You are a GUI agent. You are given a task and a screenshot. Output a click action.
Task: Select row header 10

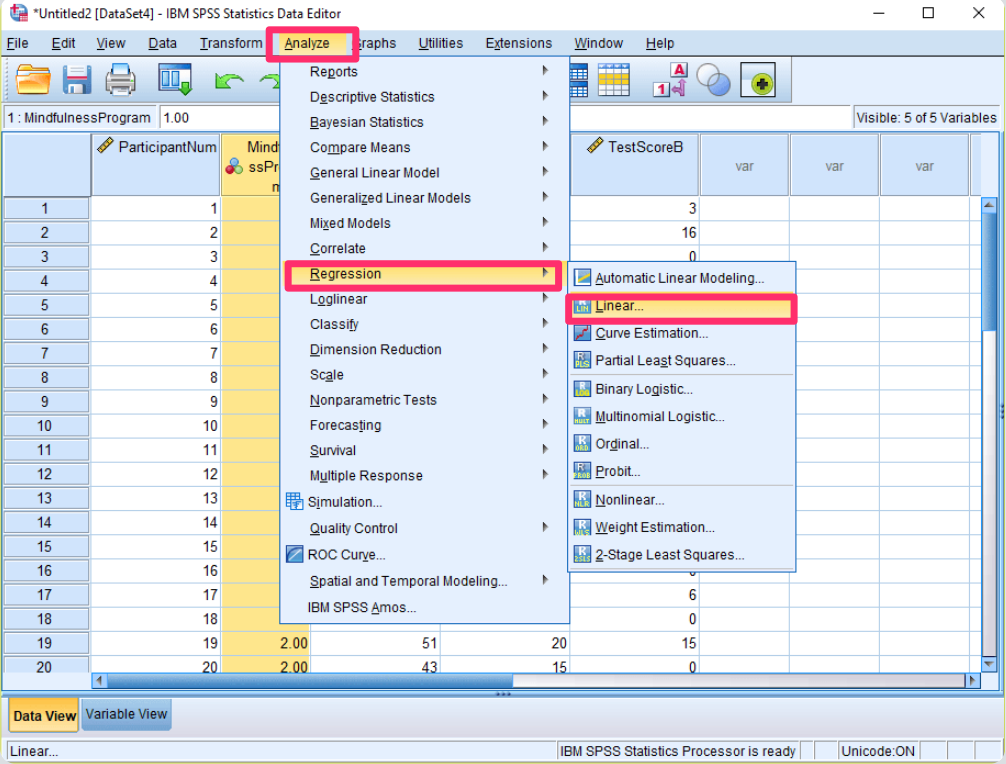pyautogui.click(x=45, y=426)
